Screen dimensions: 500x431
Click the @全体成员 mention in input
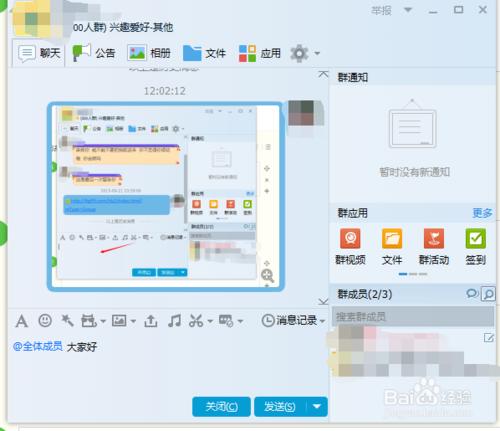pyautogui.click(x=38, y=346)
